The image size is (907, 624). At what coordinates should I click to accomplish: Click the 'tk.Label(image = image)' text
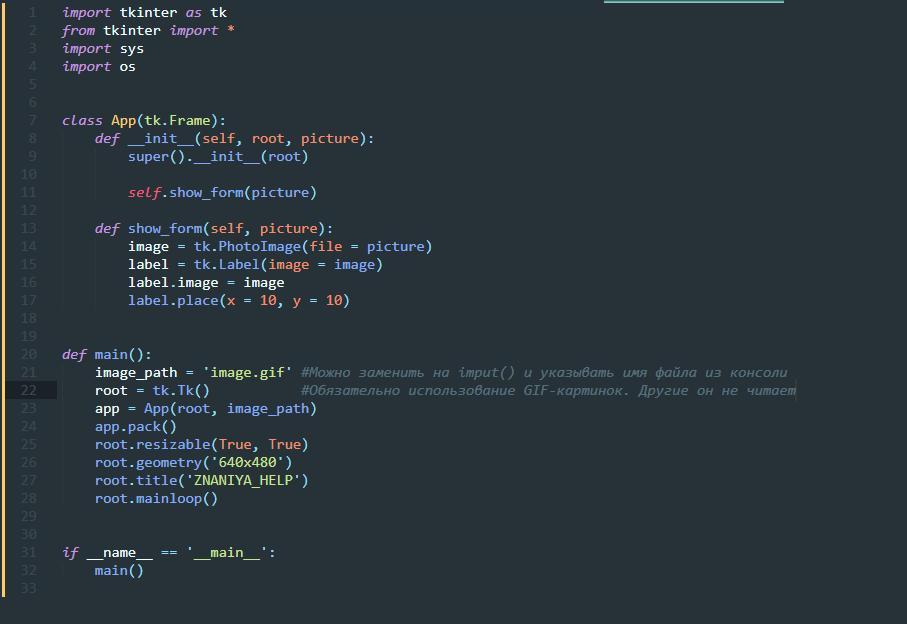[x=288, y=264]
